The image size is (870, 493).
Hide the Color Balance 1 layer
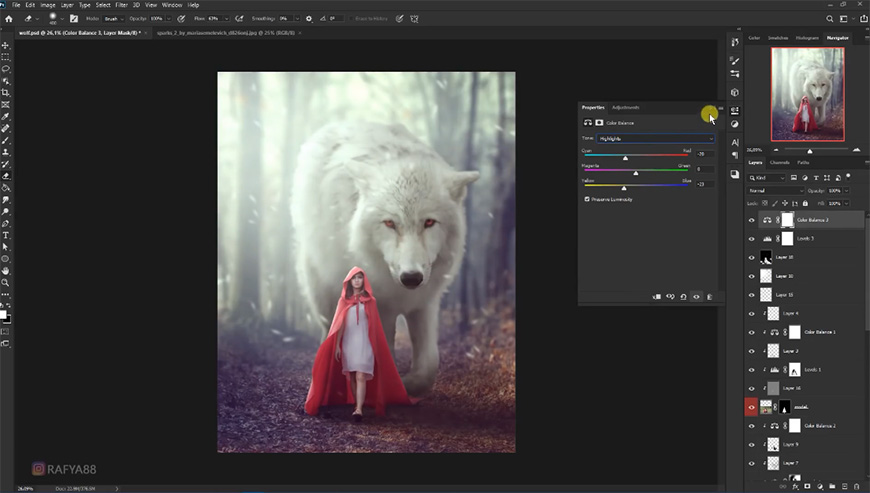(x=752, y=333)
